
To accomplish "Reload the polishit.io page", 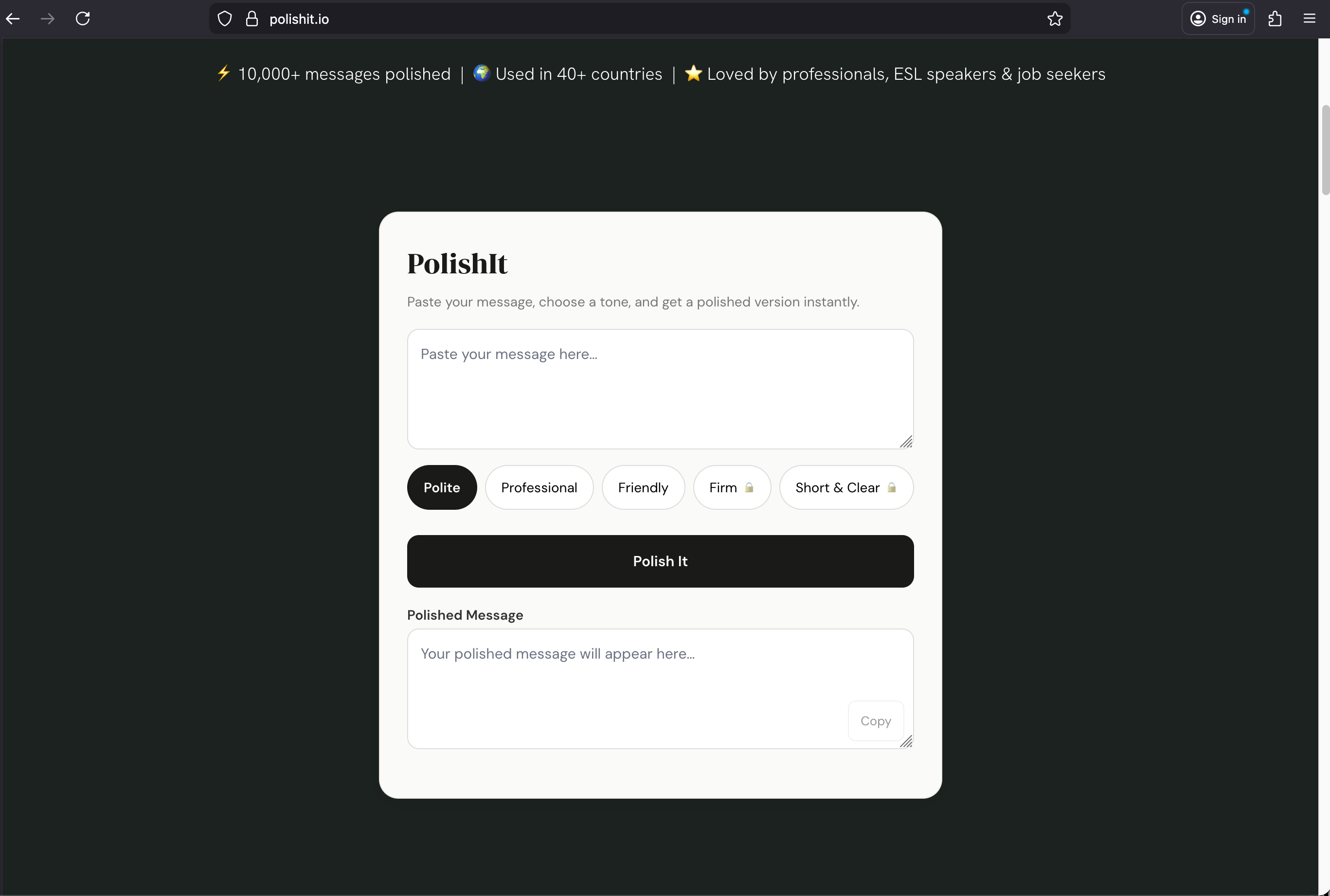I will (x=82, y=18).
